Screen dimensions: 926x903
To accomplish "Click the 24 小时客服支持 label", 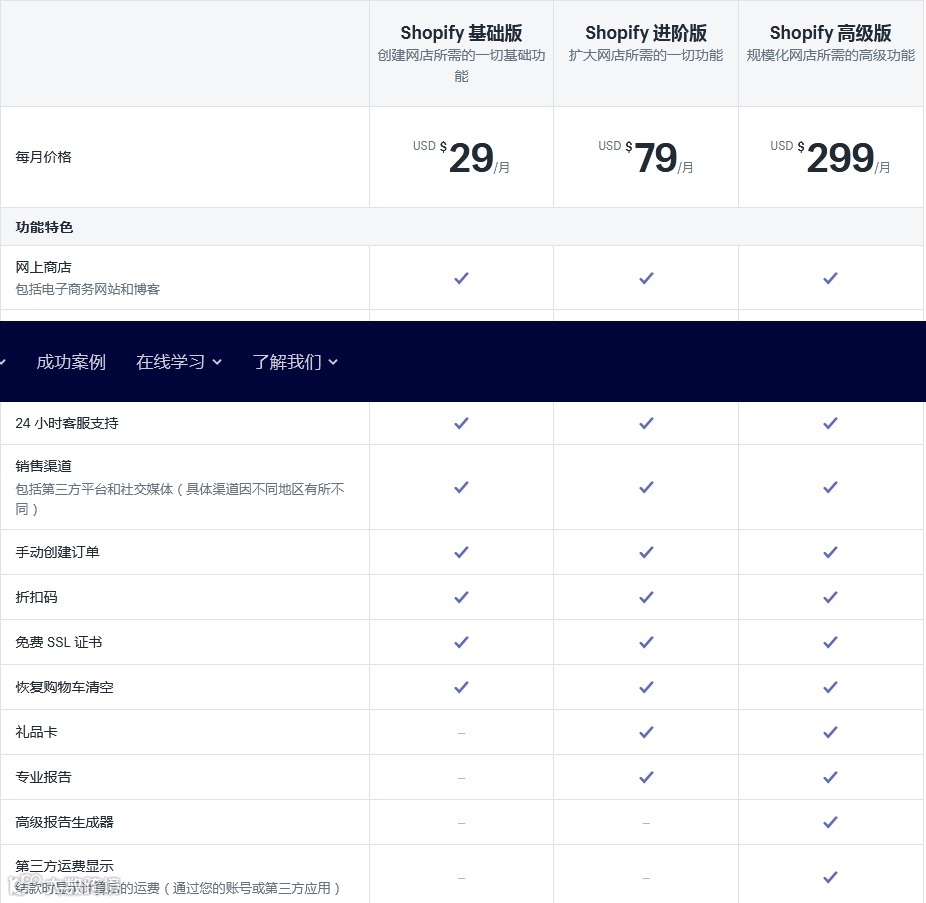I will click(67, 423).
